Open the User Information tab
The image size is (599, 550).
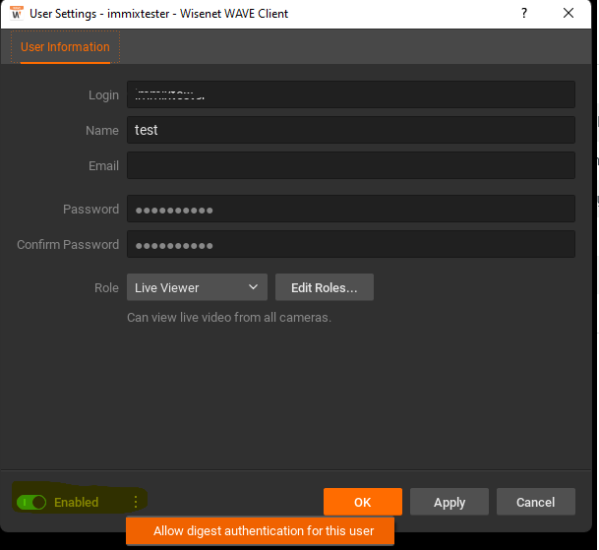coord(65,47)
